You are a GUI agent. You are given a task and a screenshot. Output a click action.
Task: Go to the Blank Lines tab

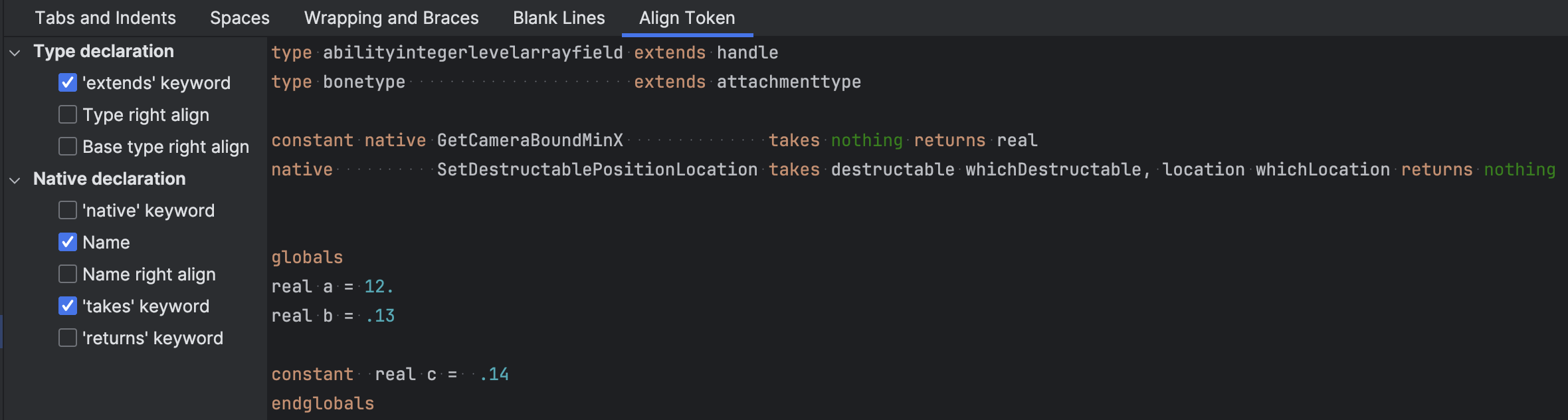[559, 18]
